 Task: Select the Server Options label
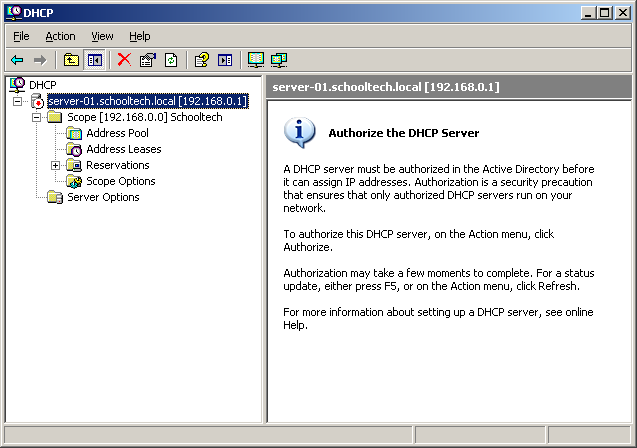(103, 197)
